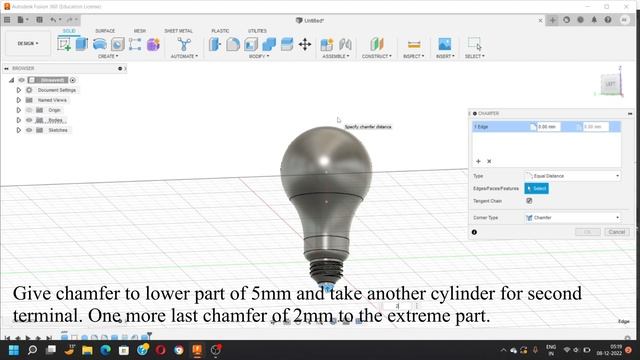Click the Select button for edges
The height and width of the screenshot is (360, 640).
coord(536,189)
